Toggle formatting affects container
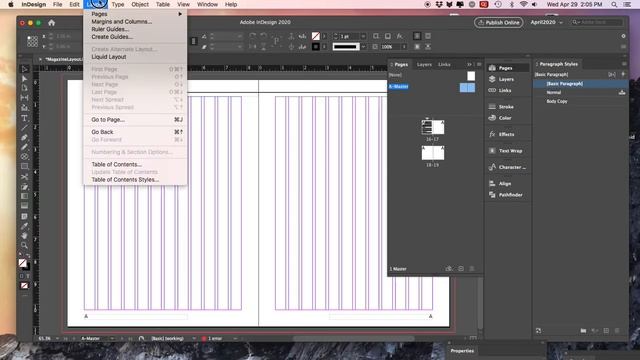Viewport: 640px width, 360px height. (22, 276)
